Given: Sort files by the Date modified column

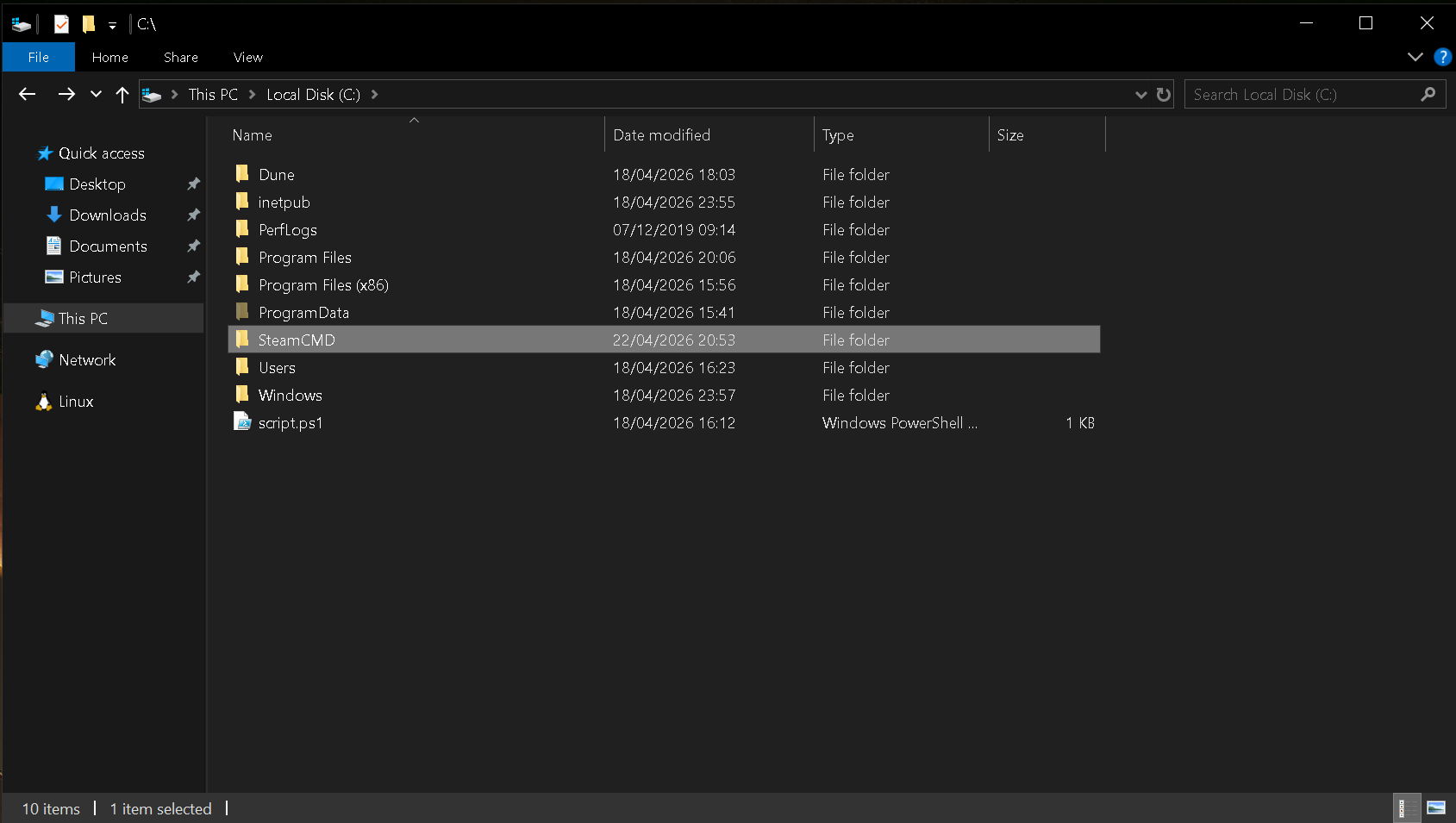Looking at the screenshot, I should point(661,135).
